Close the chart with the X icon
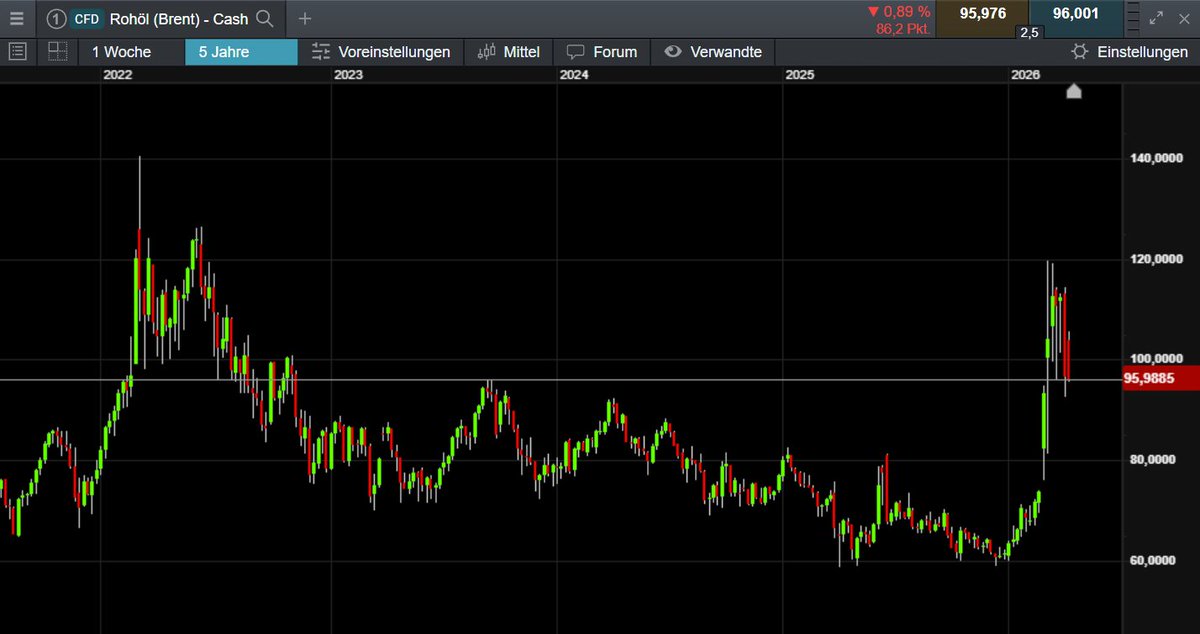Screen dimensions: 1200x634 1183,18
